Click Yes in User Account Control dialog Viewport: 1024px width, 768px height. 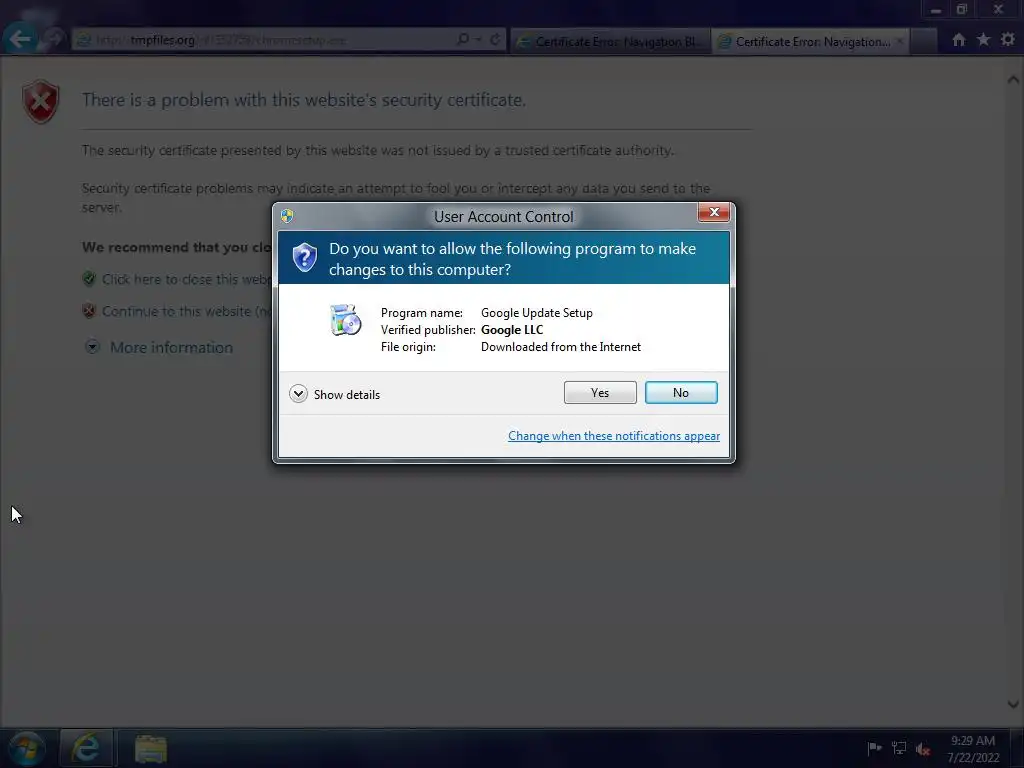[x=600, y=392]
